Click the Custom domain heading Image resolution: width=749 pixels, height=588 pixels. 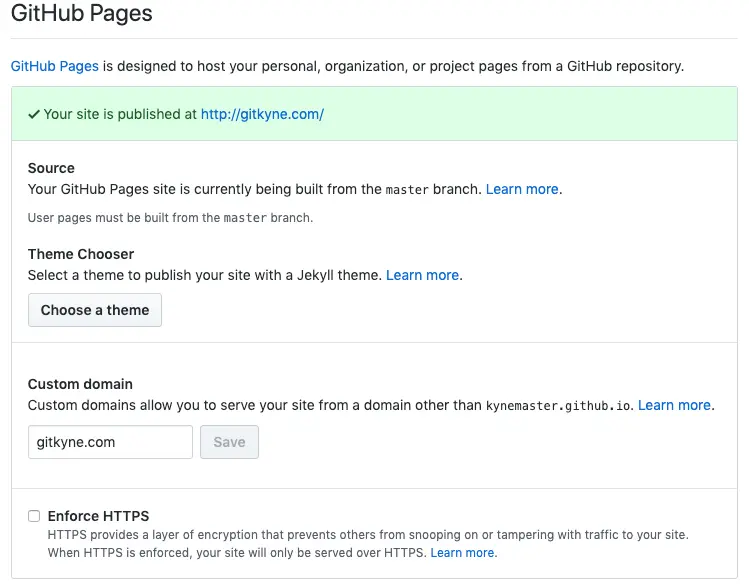[80, 384]
